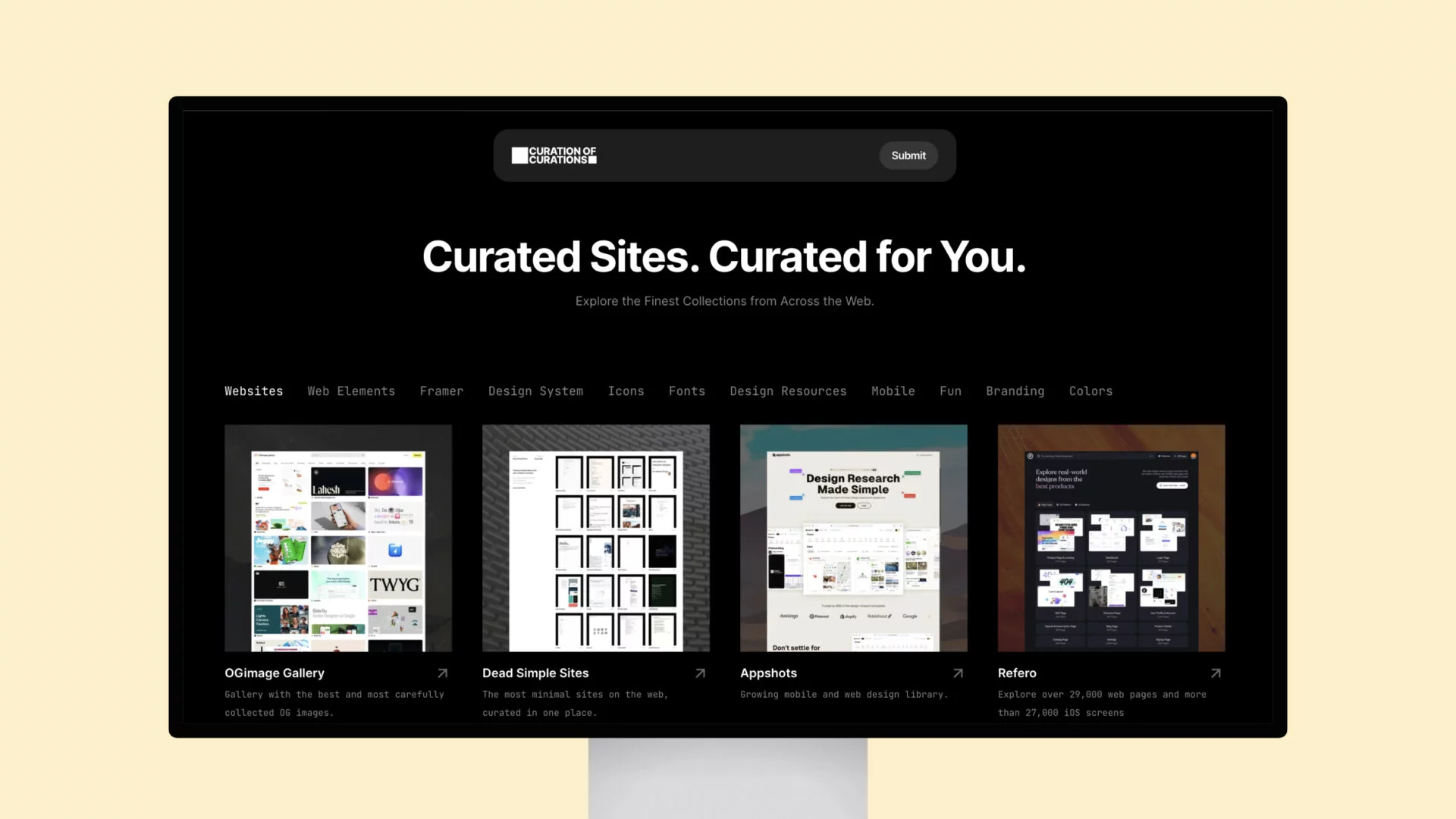1456x819 pixels.
Task: Select the Branding category tab
Action: point(1015,390)
